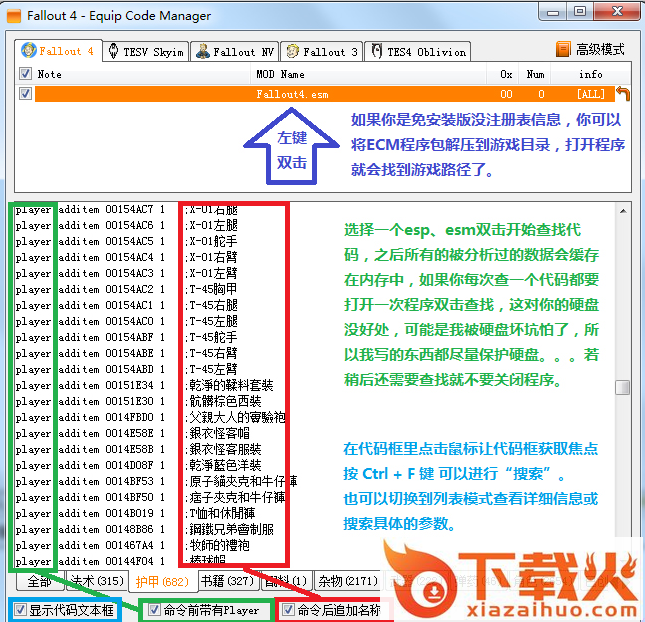The image size is (645, 622).
Task: Click the 0x column header
Action: point(506,74)
